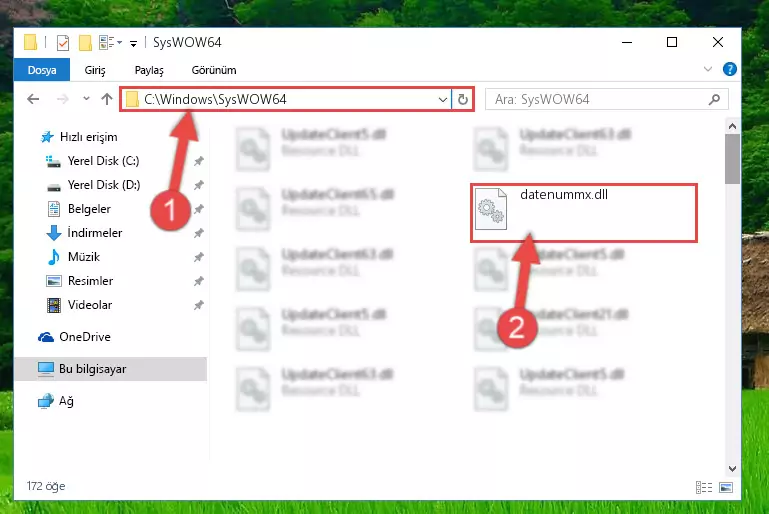The image size is (769, 514).
Task: Click the datenummx.dll gear file icon
Action: coord(490,209)
